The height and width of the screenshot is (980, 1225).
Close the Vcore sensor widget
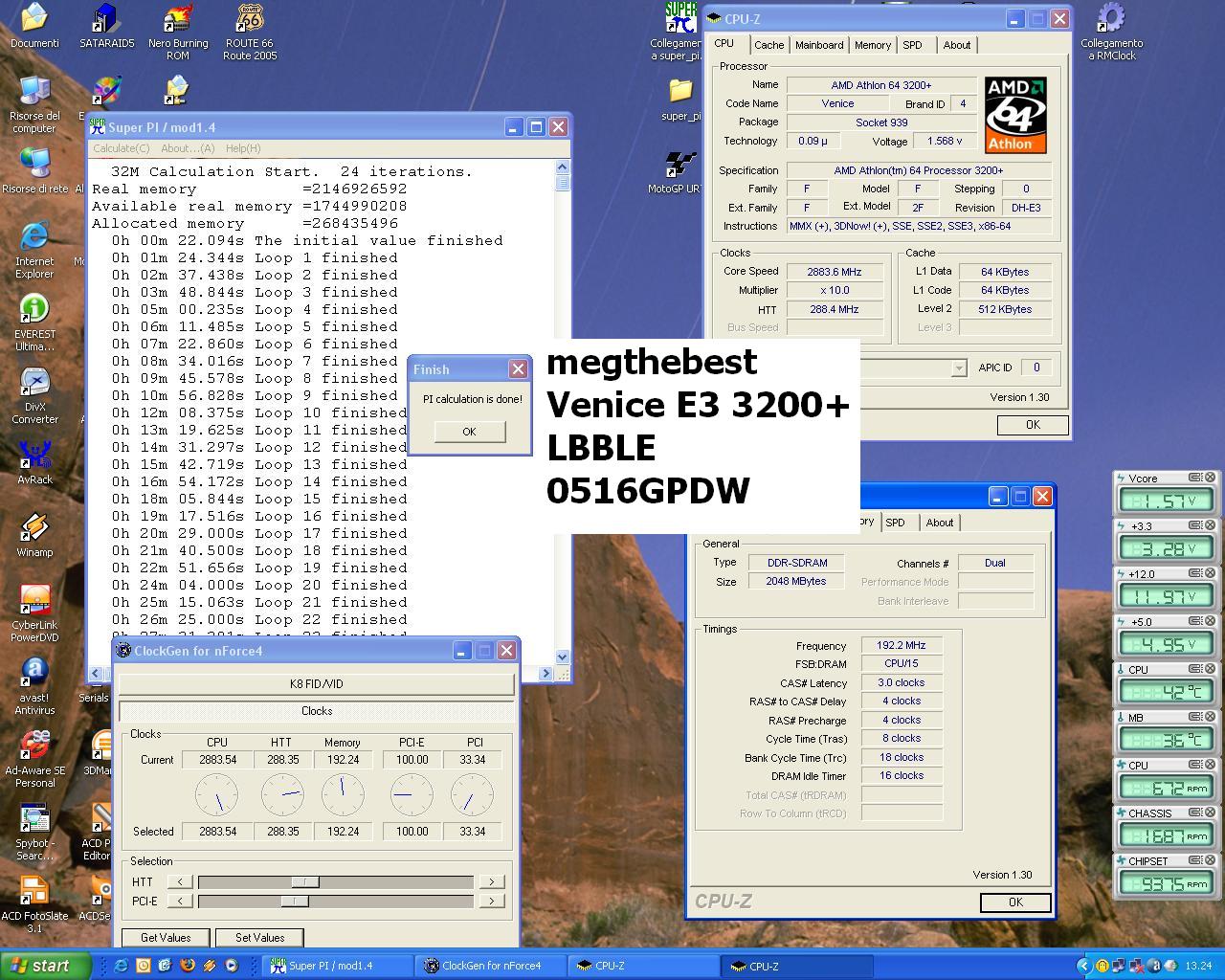click(1210, 478)
